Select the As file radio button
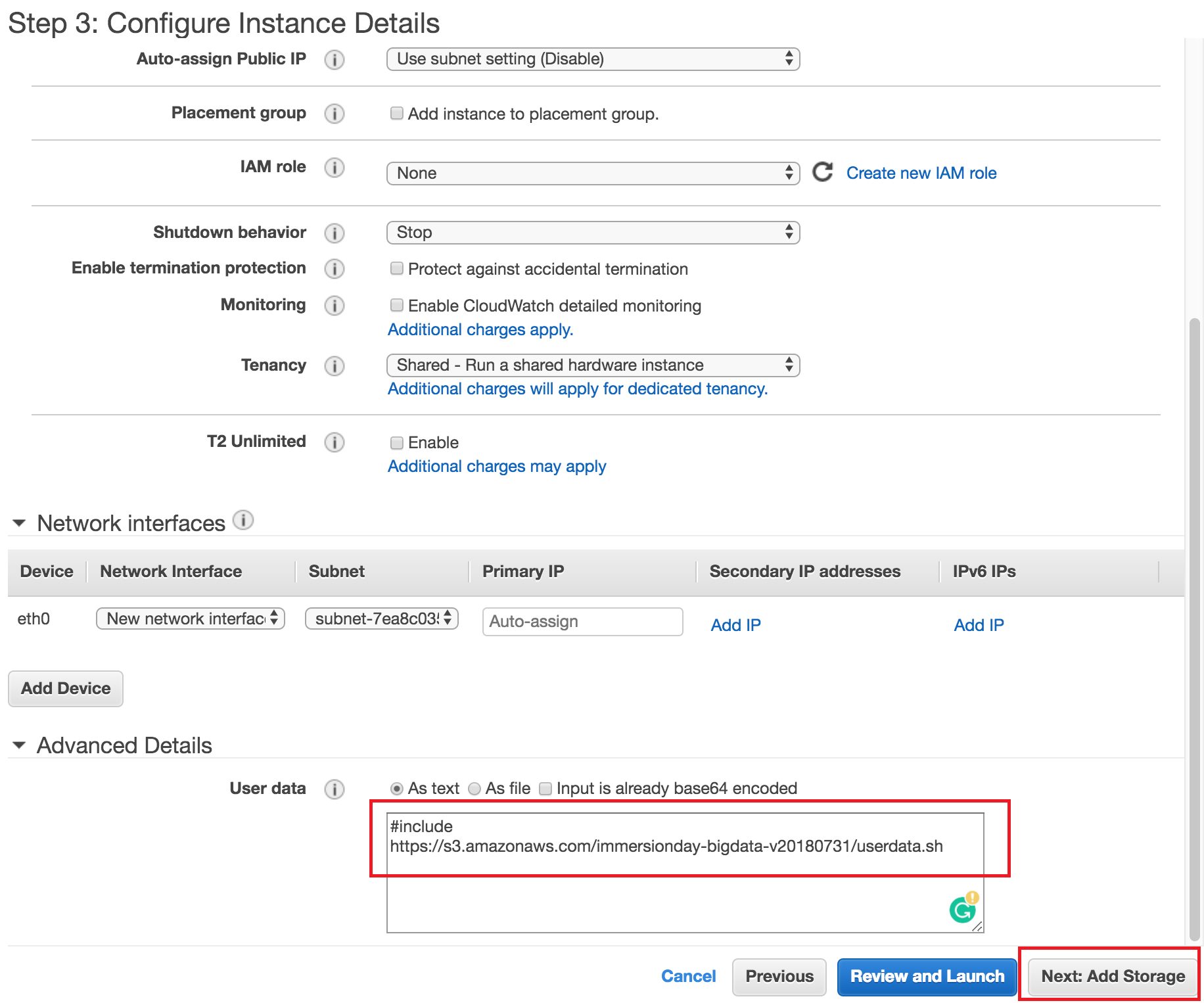The height and width of the screenshot is (1003, 1204). click(x=474, y=789)
